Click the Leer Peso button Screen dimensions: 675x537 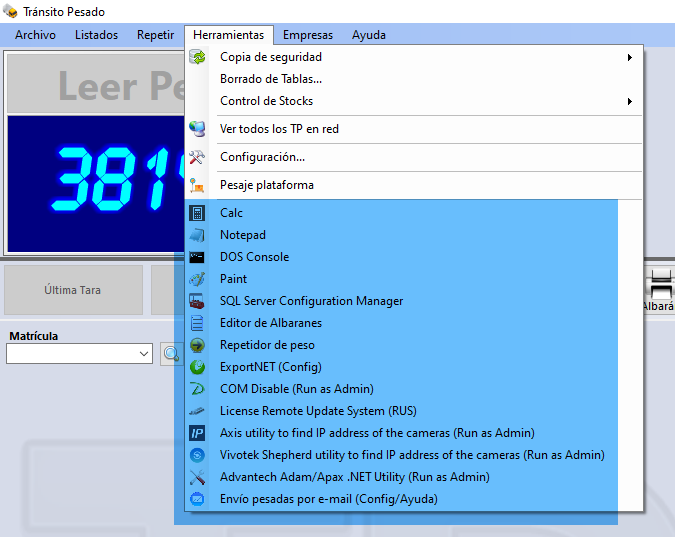(96, 84)
